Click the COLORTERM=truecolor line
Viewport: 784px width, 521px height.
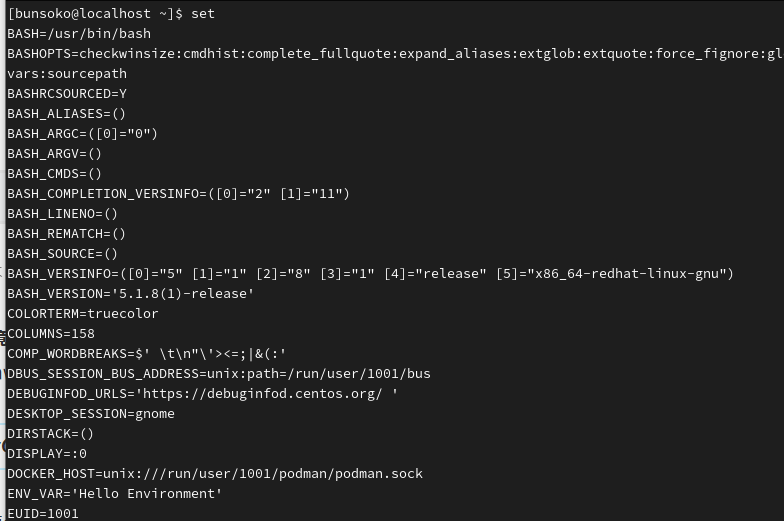pyautogui.click(x=83, y=313)
